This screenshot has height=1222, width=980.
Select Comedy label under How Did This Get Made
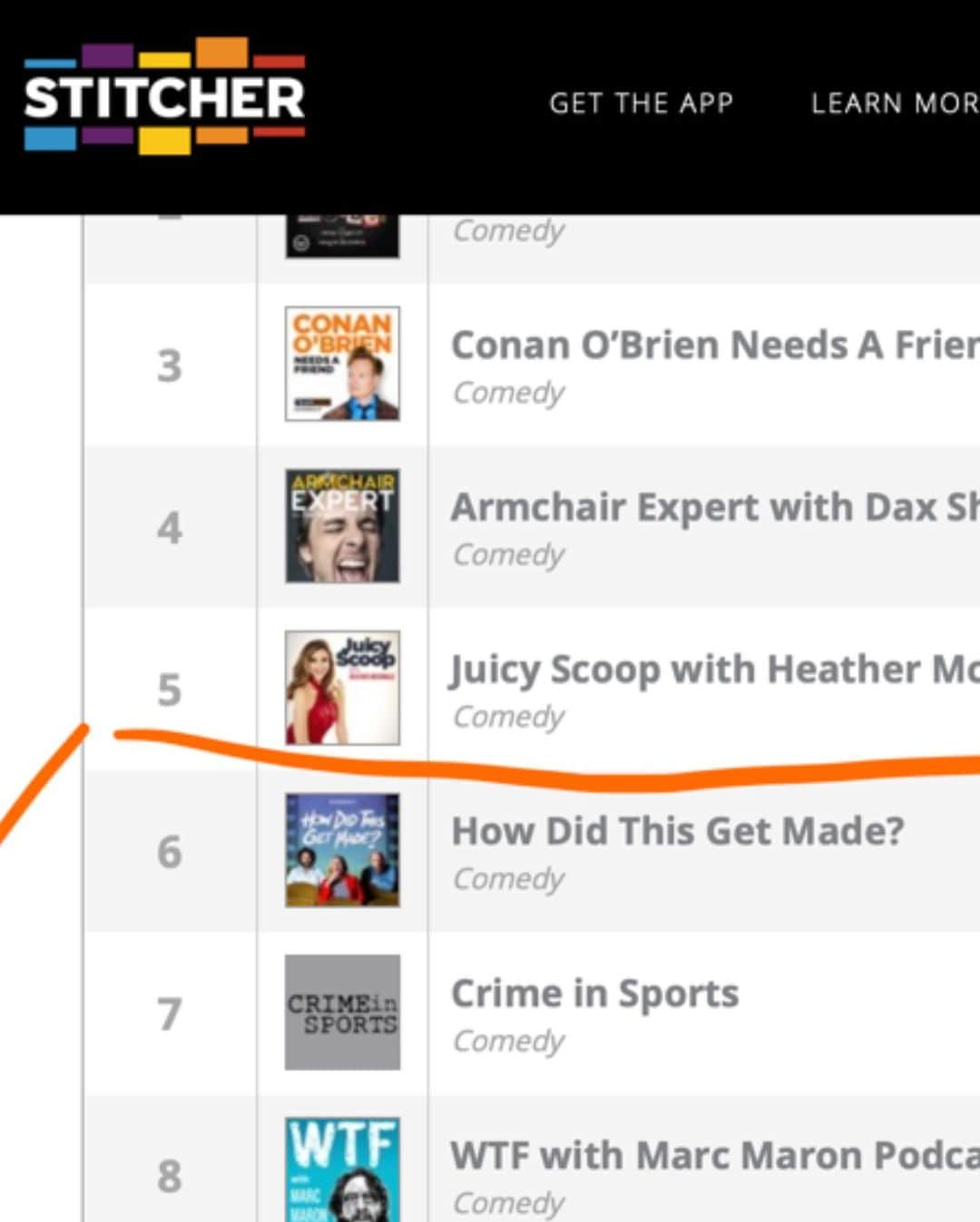[x=508, y=878]
